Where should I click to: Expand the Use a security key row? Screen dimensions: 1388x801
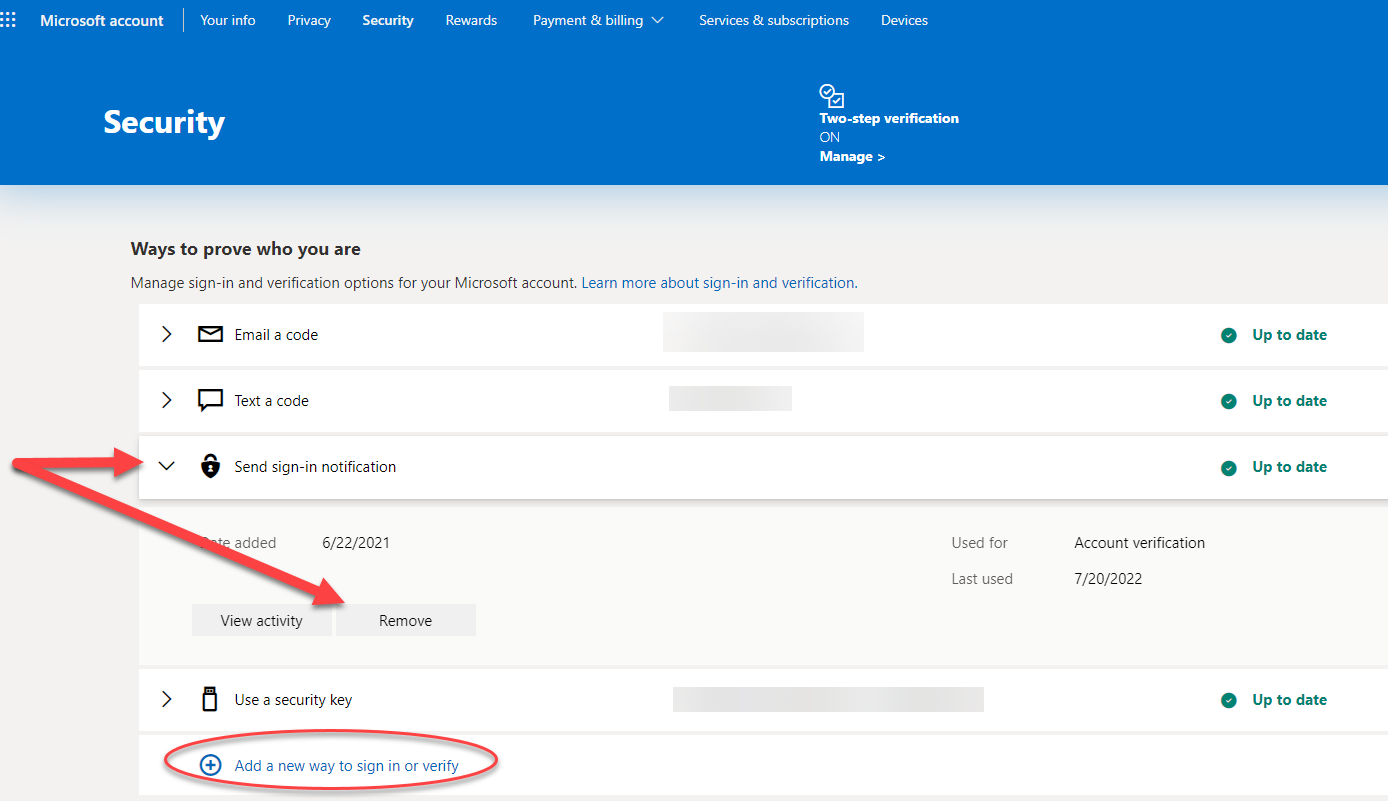click(167, 700)
